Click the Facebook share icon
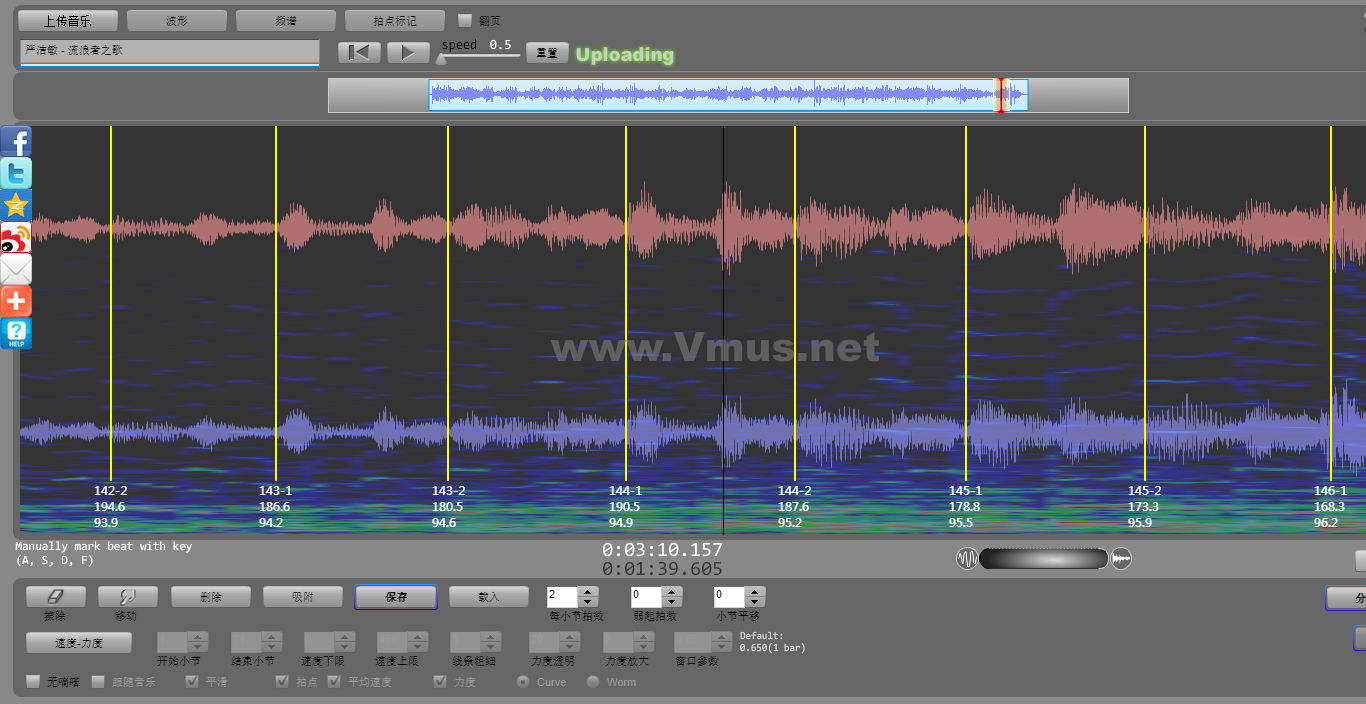 [16, 141]
